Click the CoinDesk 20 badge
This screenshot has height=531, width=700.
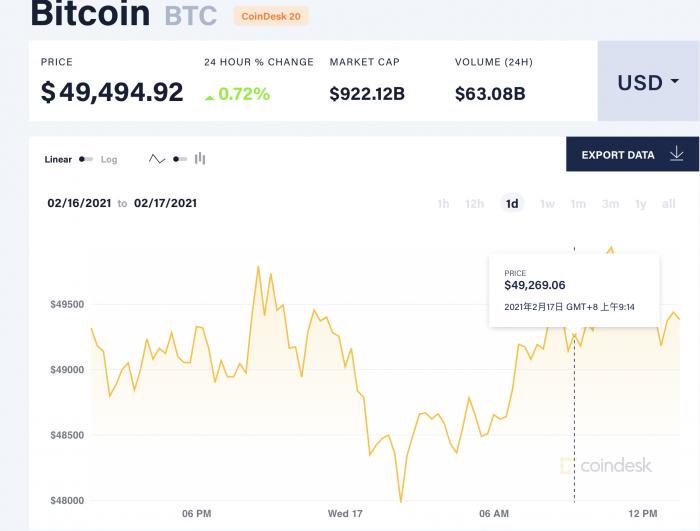(x=271, y=16)
